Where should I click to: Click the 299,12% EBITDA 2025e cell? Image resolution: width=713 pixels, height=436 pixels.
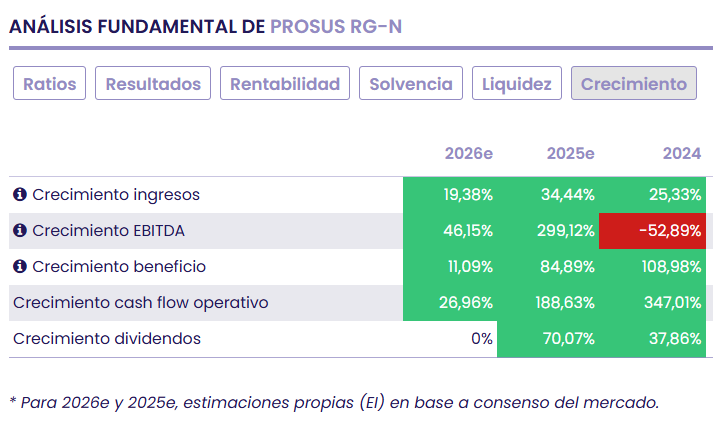click(570, 231)
